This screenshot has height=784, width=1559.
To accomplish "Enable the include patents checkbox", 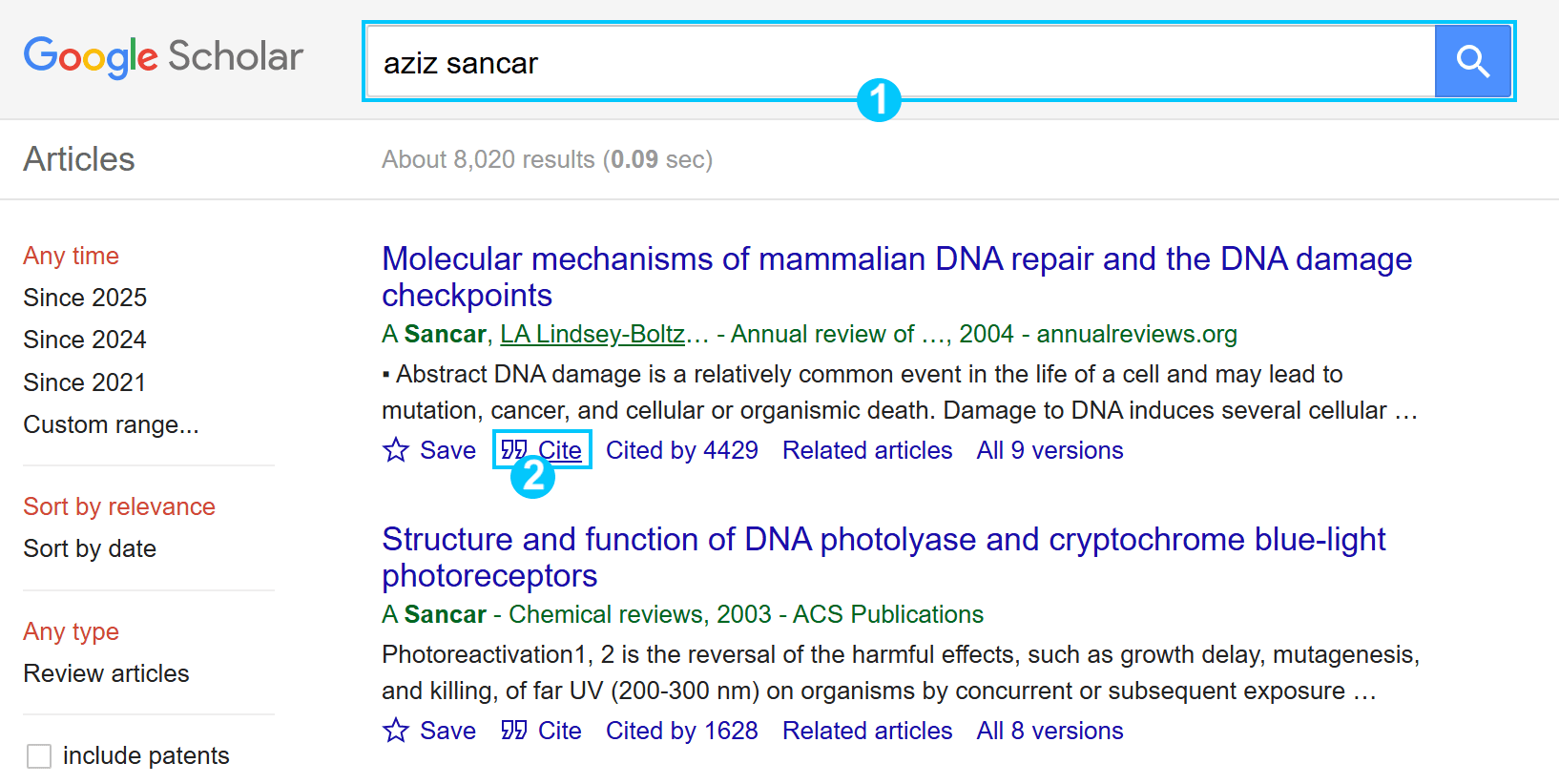I will tap(39, 756).
